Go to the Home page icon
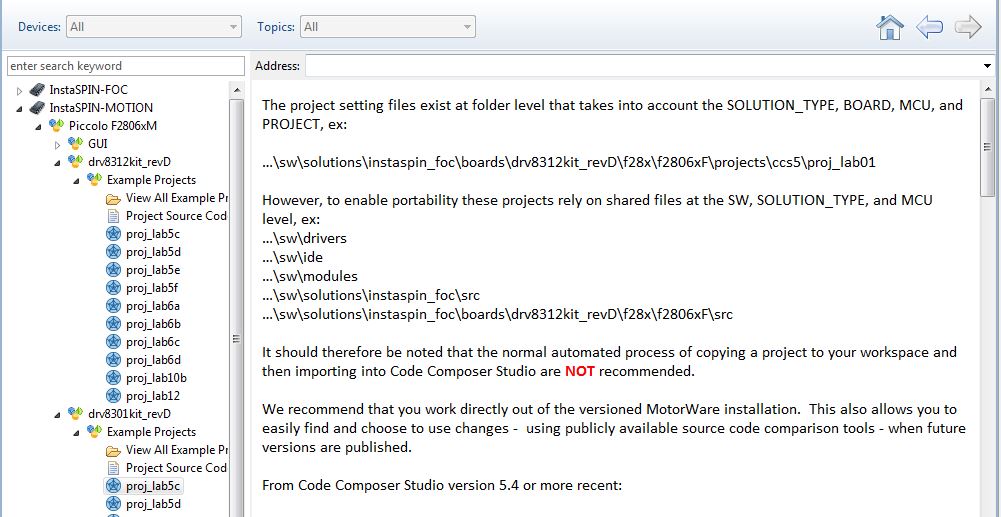Viewport: 1001px width, 517px height. pyautogui.click(x=890, y=27)
